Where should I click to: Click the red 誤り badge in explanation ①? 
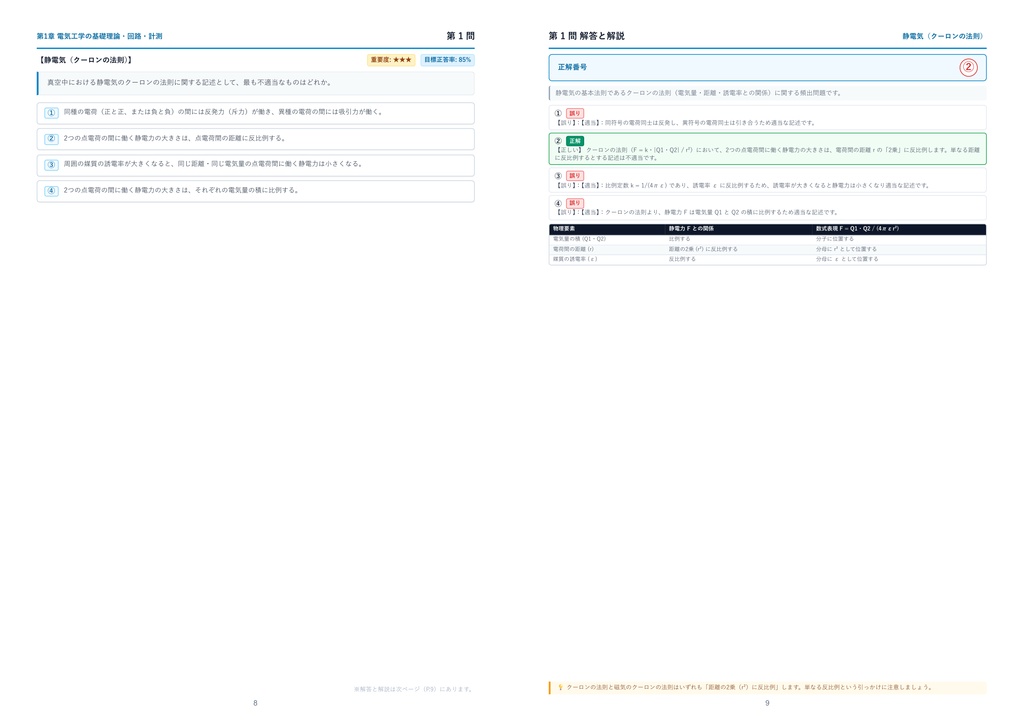click(x=575, y=114)
